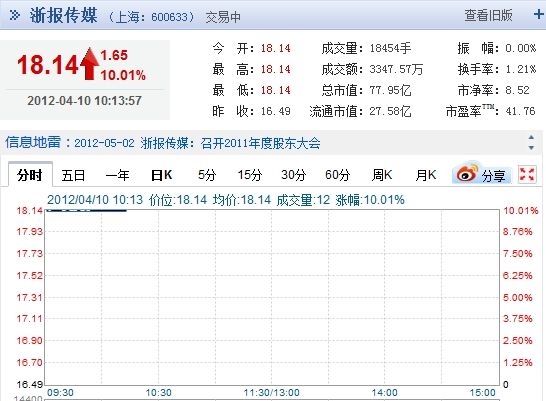This screenshot has width=546, height=401.
Task: Click the 成交额 value 3347.57万
Action: [396, 69]
